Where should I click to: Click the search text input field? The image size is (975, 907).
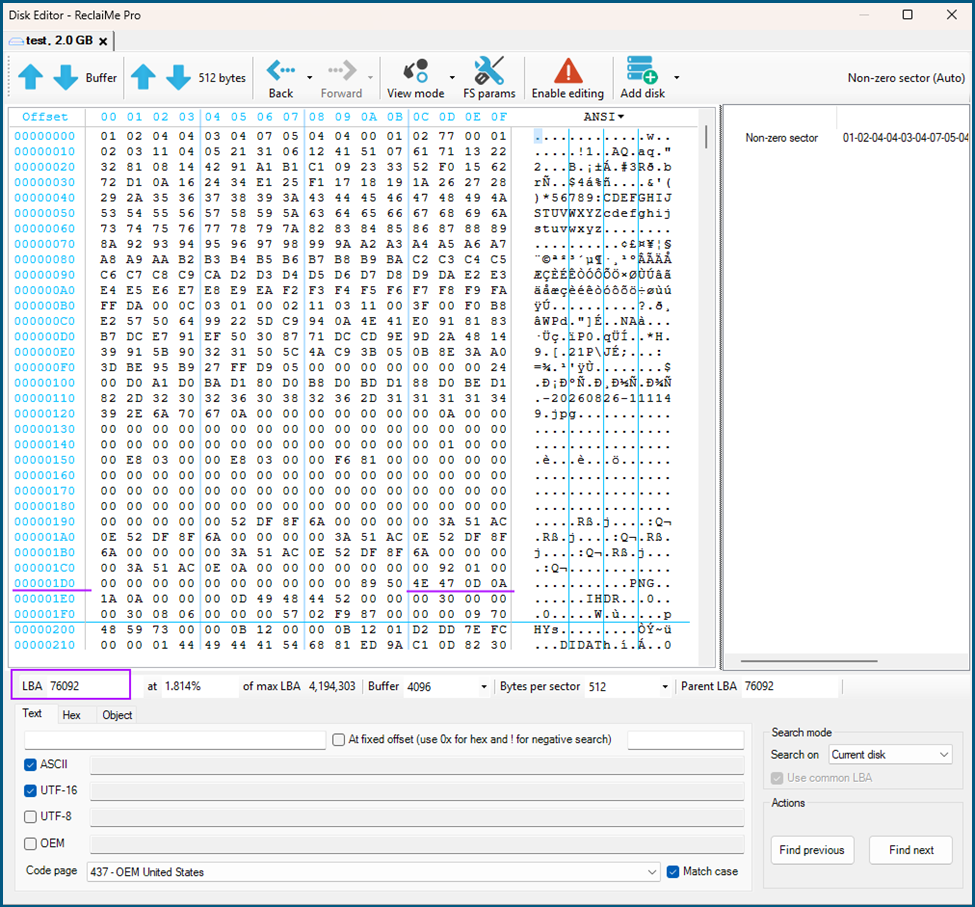(175, 740)
